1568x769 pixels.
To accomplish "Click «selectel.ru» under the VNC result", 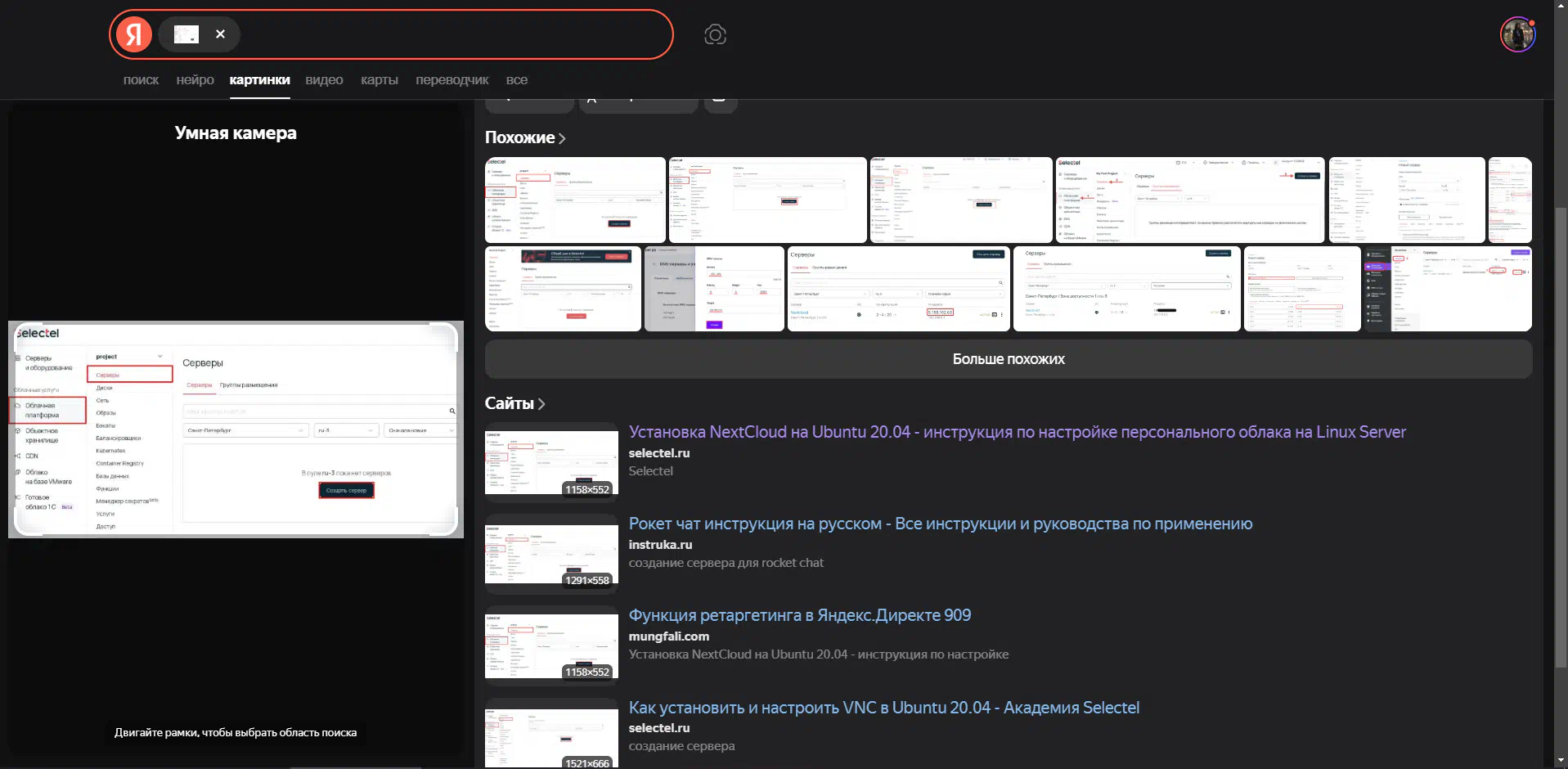I will 658,728.
